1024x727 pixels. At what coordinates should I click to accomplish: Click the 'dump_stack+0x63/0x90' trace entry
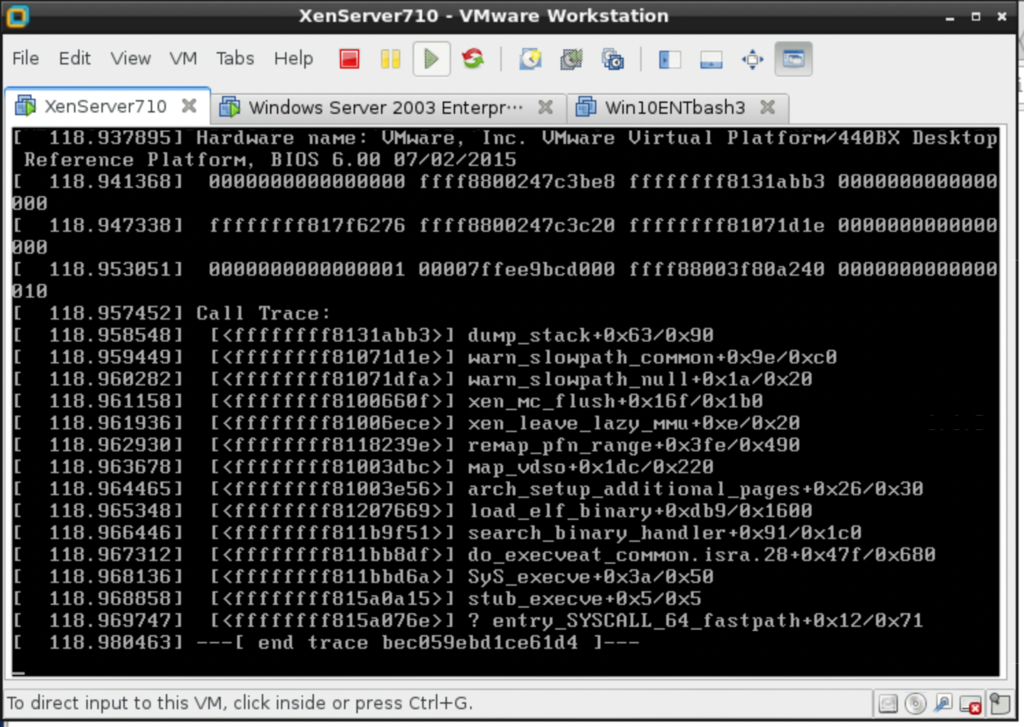pos(590,336)
